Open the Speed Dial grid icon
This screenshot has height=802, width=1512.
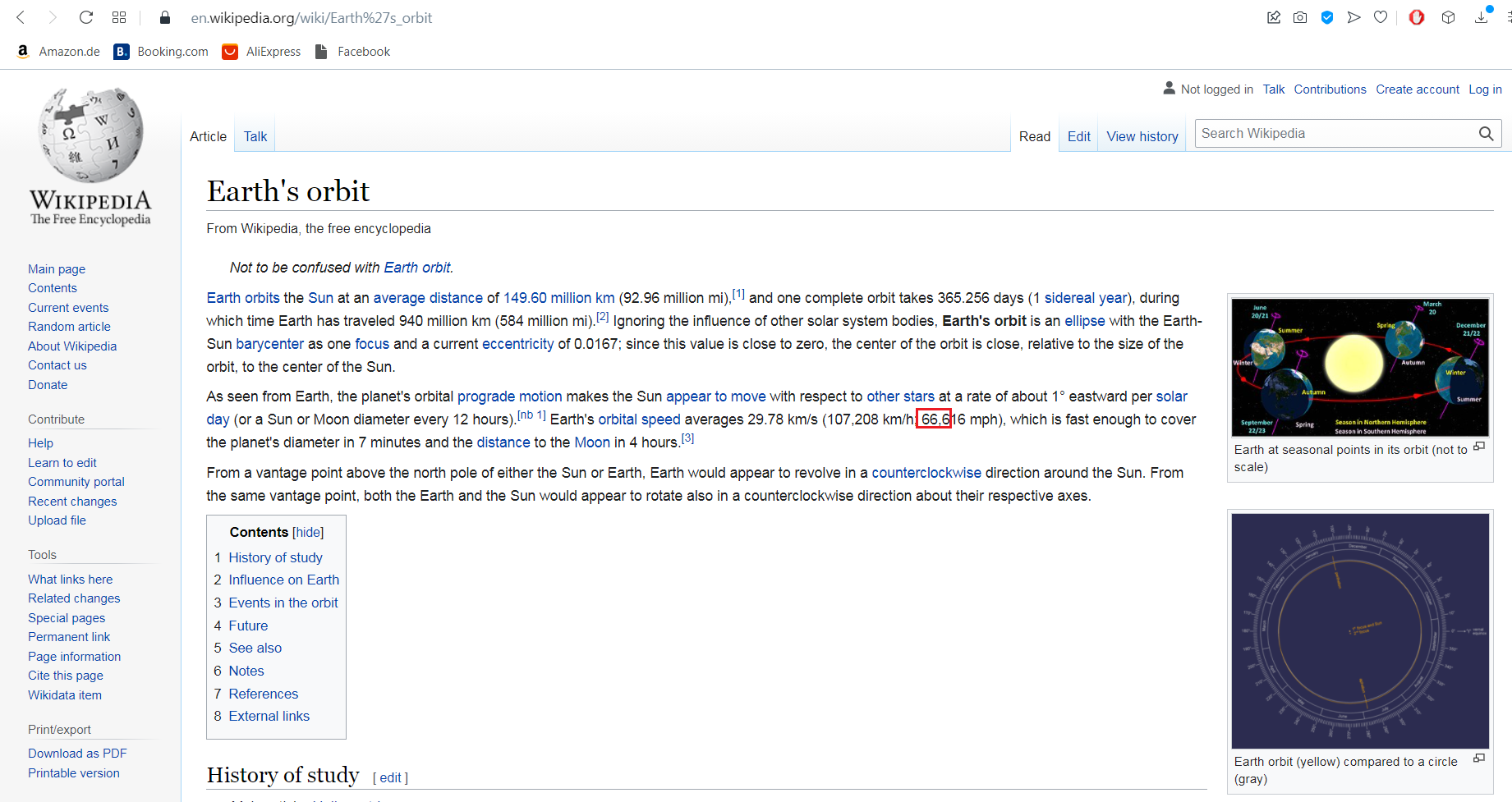coord(119,17)
